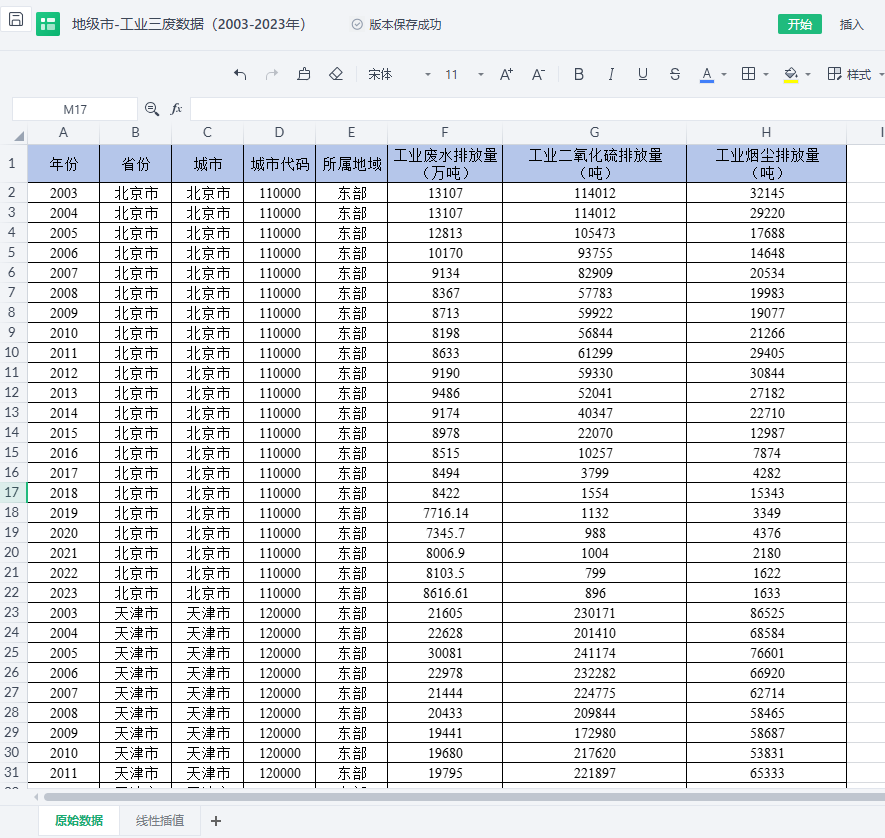Click 工业废水排放量 header cell
Screen dimensions: 885x838
pyautogui.click(x=445, y=164)
